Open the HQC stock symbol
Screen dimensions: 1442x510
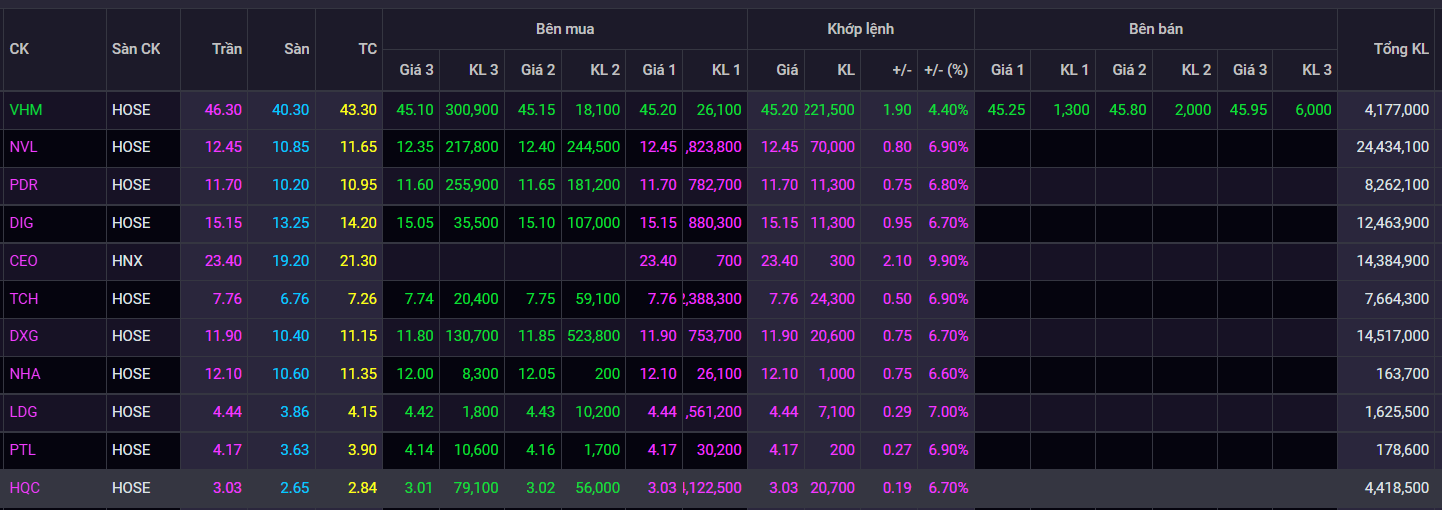[25, 488]
